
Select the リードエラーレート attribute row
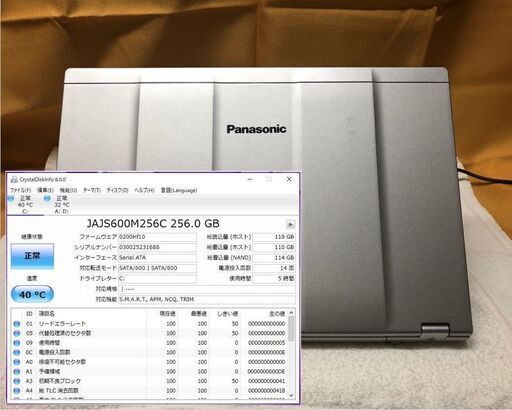pyautogui.click(x=150, y=324)
